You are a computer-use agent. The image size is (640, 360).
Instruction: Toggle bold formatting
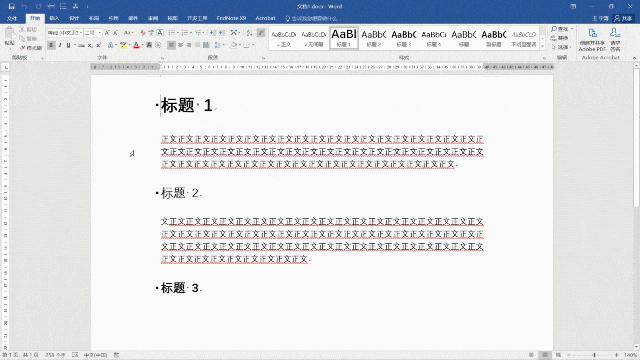[51, 45]
